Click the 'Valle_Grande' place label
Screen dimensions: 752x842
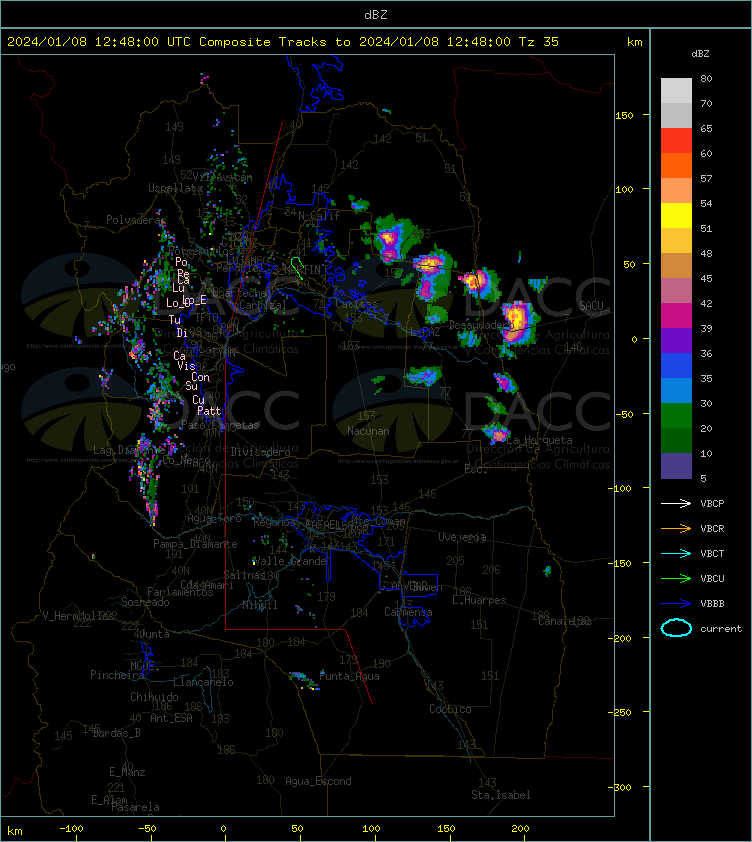[290, 561]
